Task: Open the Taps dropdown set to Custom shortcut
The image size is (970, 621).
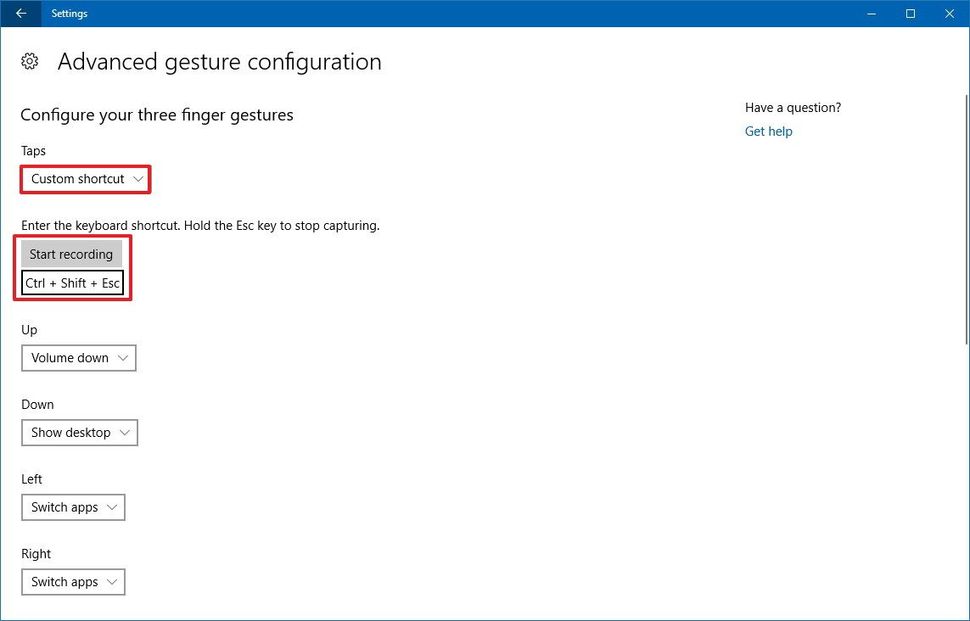Action: [85, 179]
